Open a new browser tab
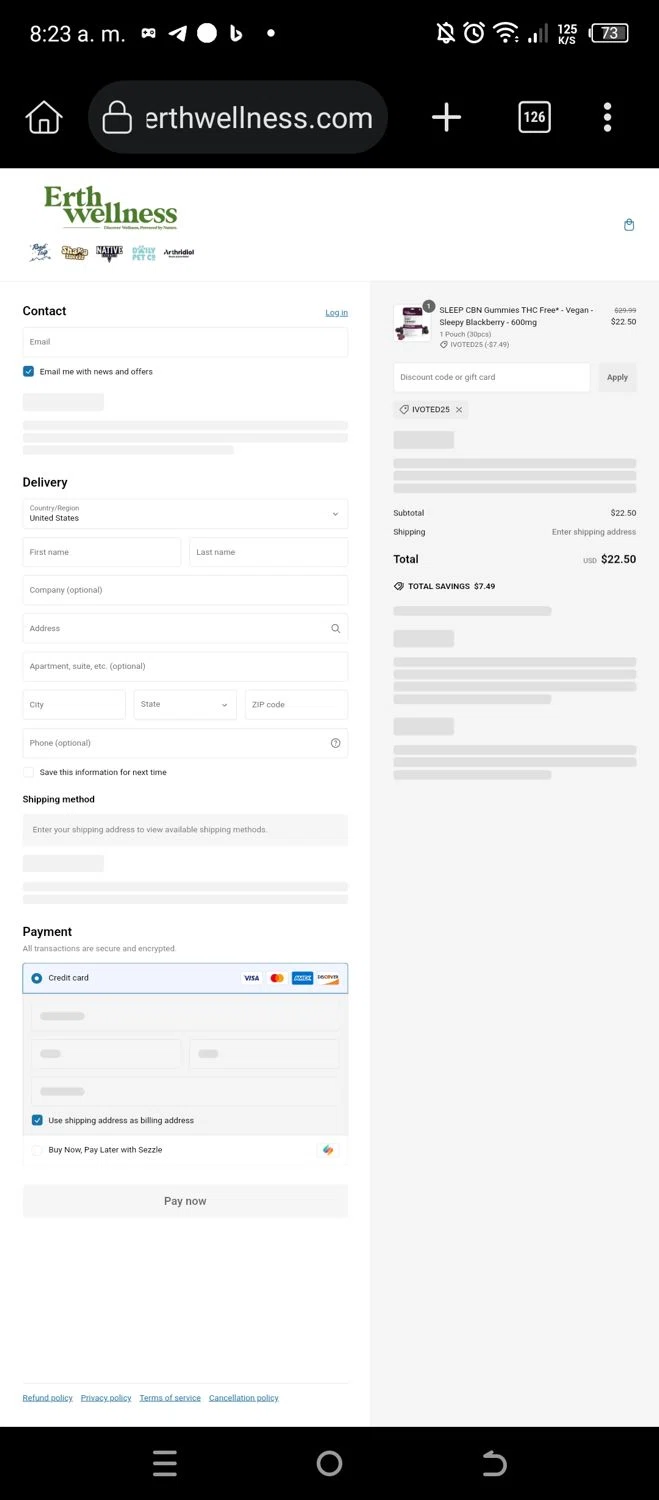This screenshot has height=1500, width=659. pos(446,118)
